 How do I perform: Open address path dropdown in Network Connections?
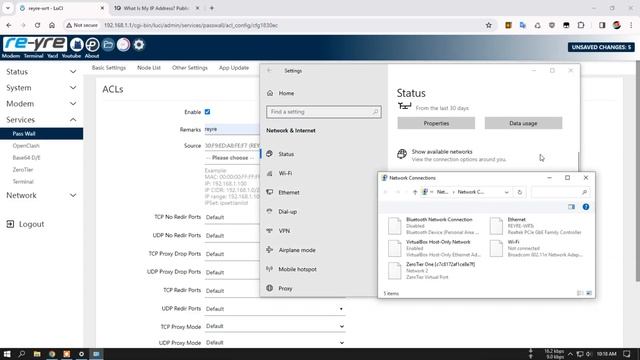point(507,192)
